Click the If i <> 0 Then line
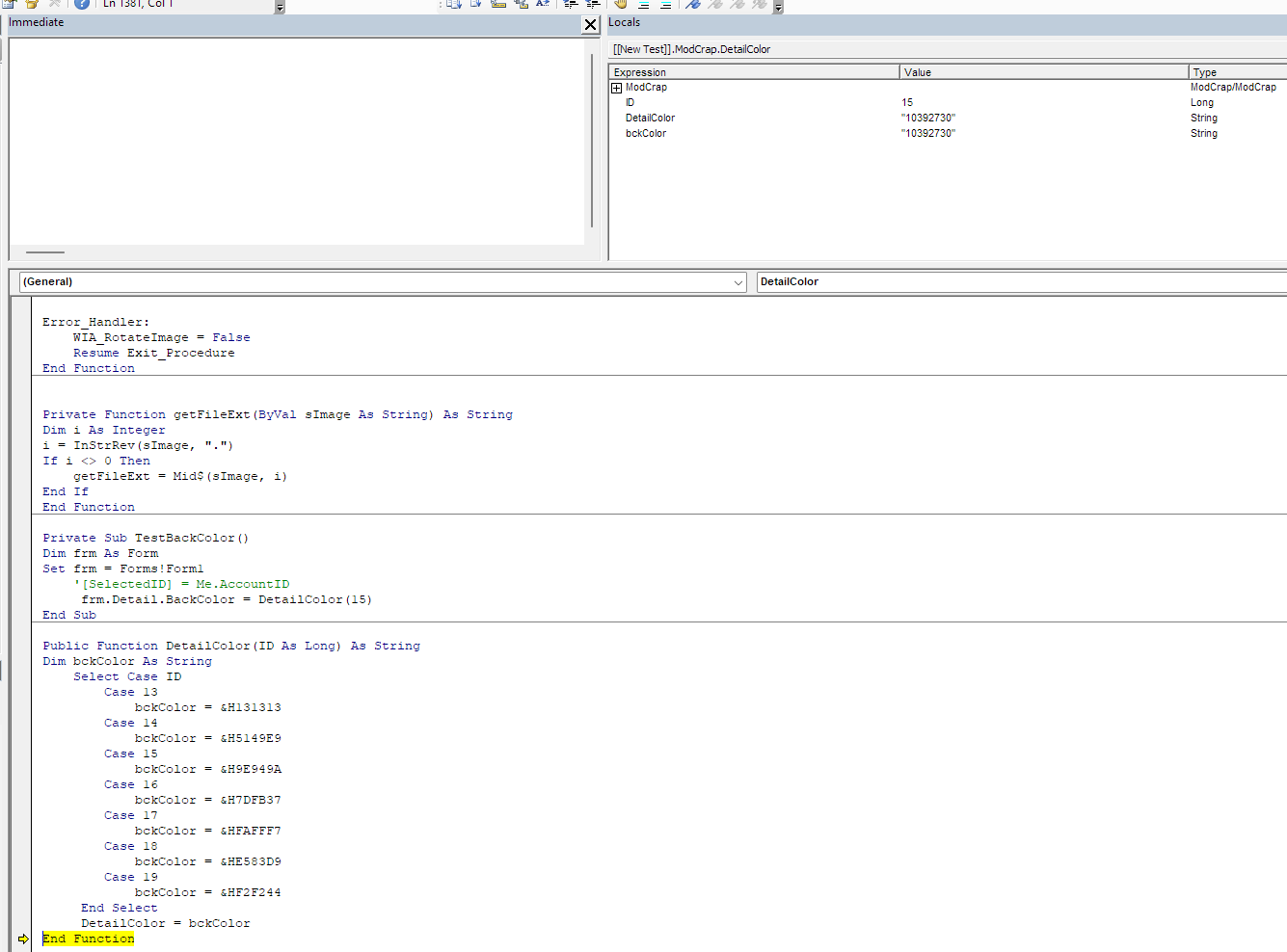 [96, 462]
